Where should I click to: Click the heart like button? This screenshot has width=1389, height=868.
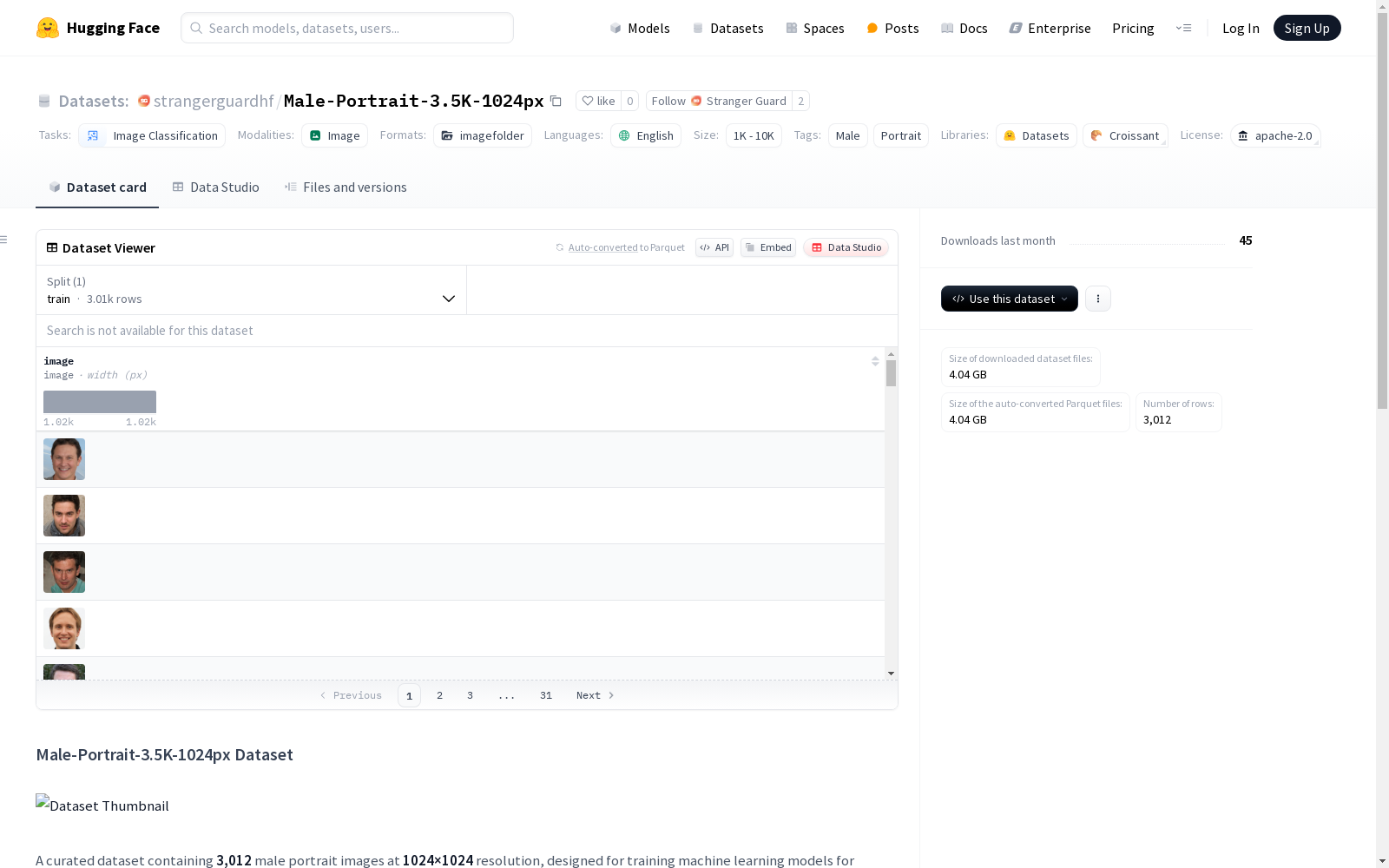598,101
